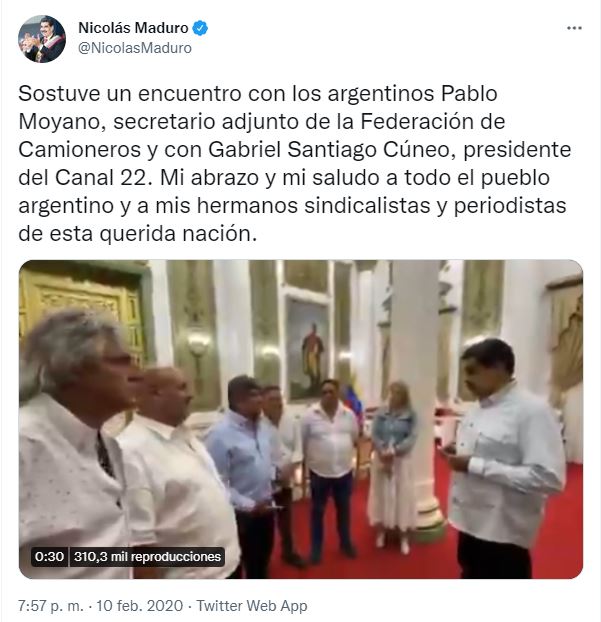The height and width of the screenshot is (622, 601).
Task: Click the Canal 22 sentence in tweet
Action: pyautogui.click(x=85, y=178)
